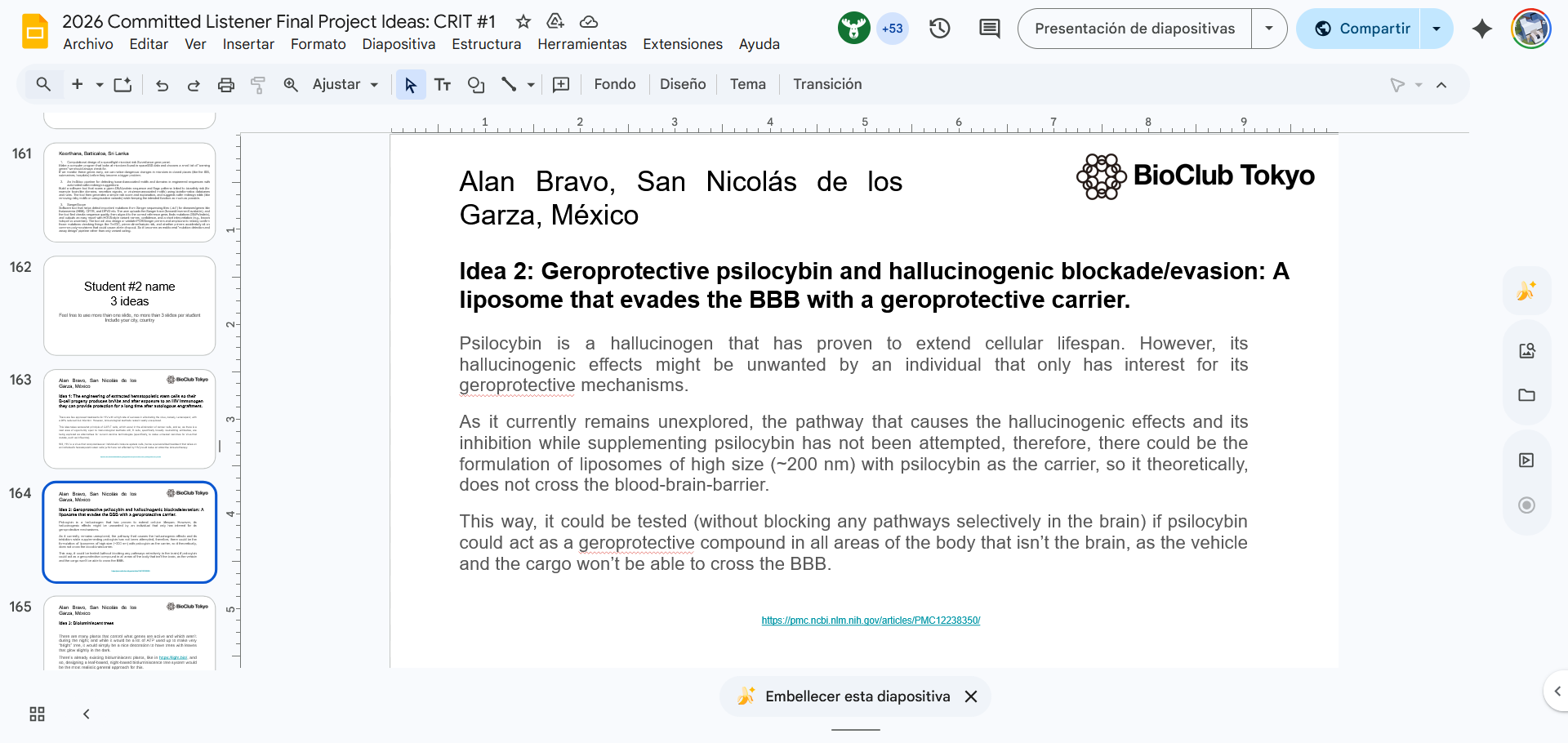Select the paint format (copiar formato) tool
This screenshot has width=1568, height=743.
258,84
